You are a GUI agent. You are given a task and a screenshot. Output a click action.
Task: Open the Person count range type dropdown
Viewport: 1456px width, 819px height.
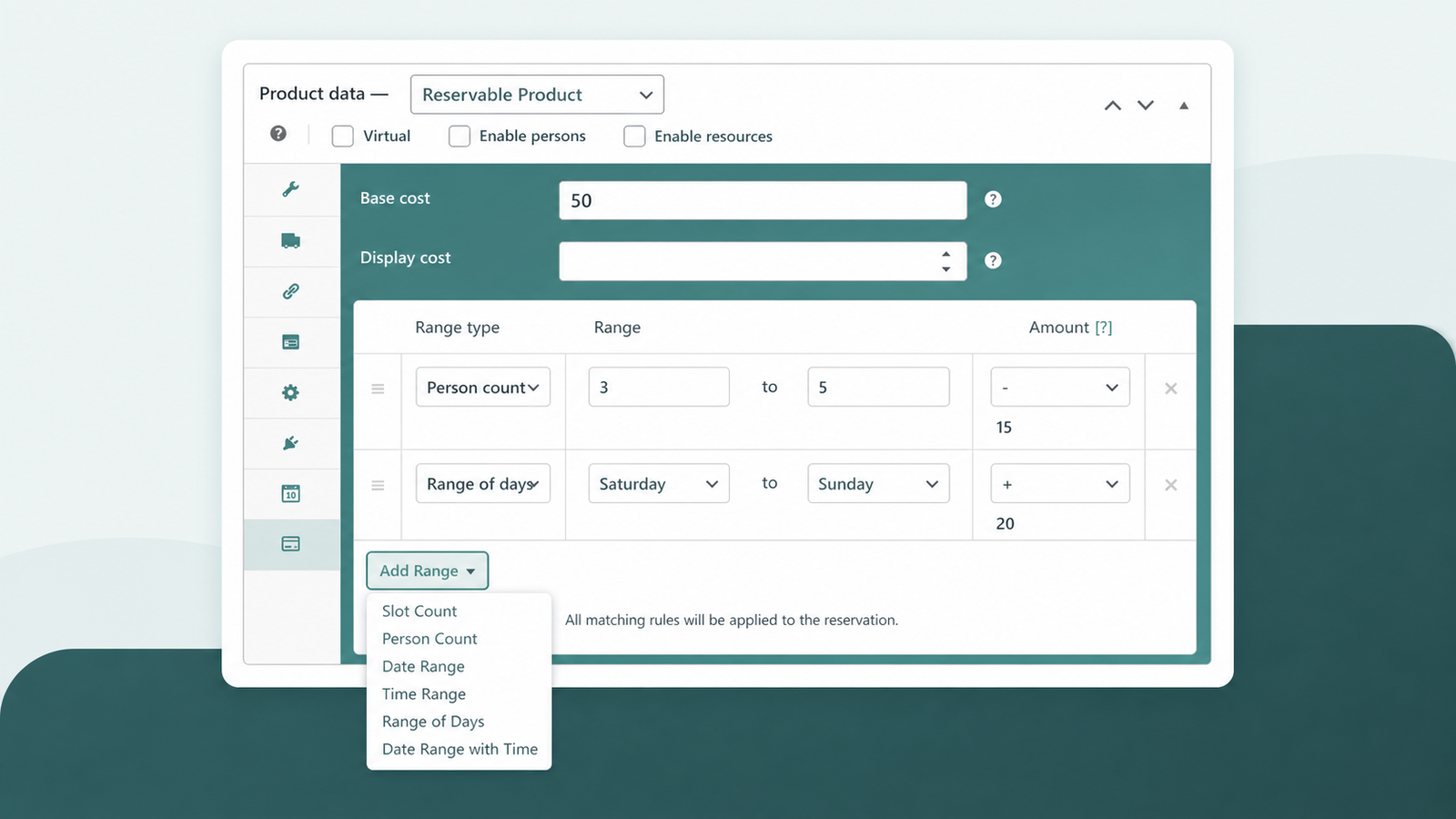tap(483, 387)
